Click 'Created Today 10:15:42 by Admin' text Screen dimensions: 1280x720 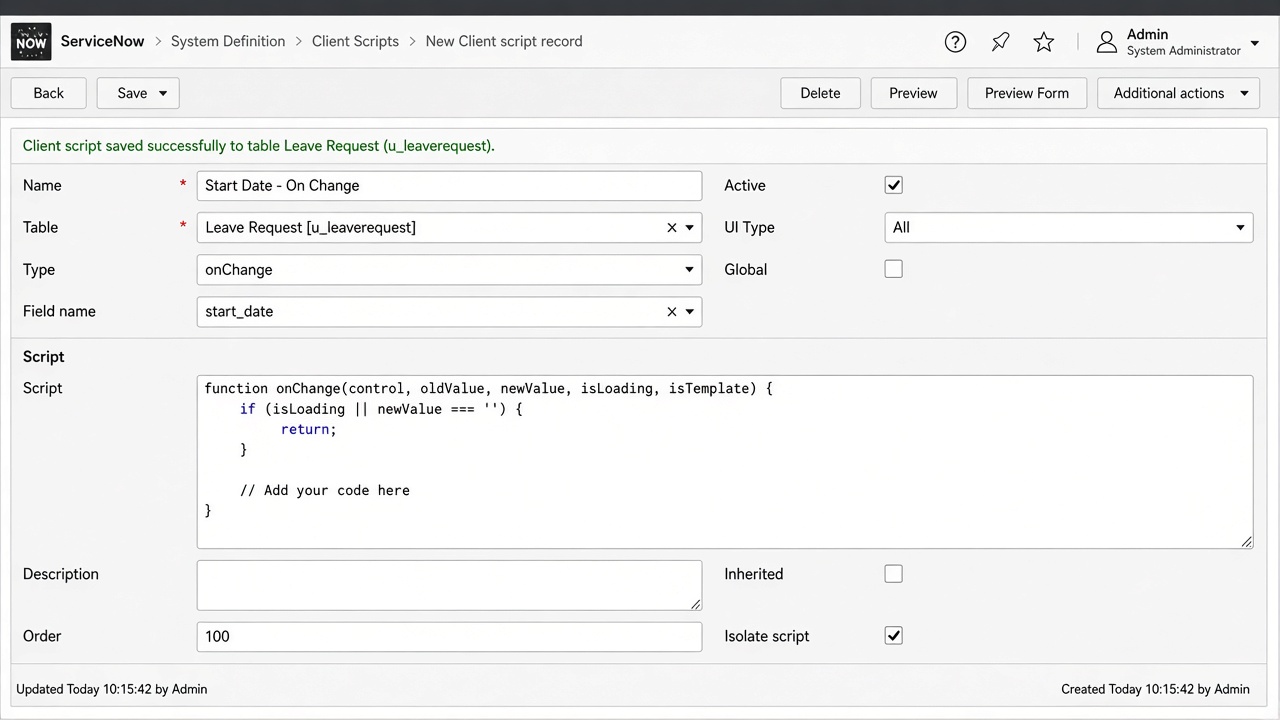[1155, 689]
